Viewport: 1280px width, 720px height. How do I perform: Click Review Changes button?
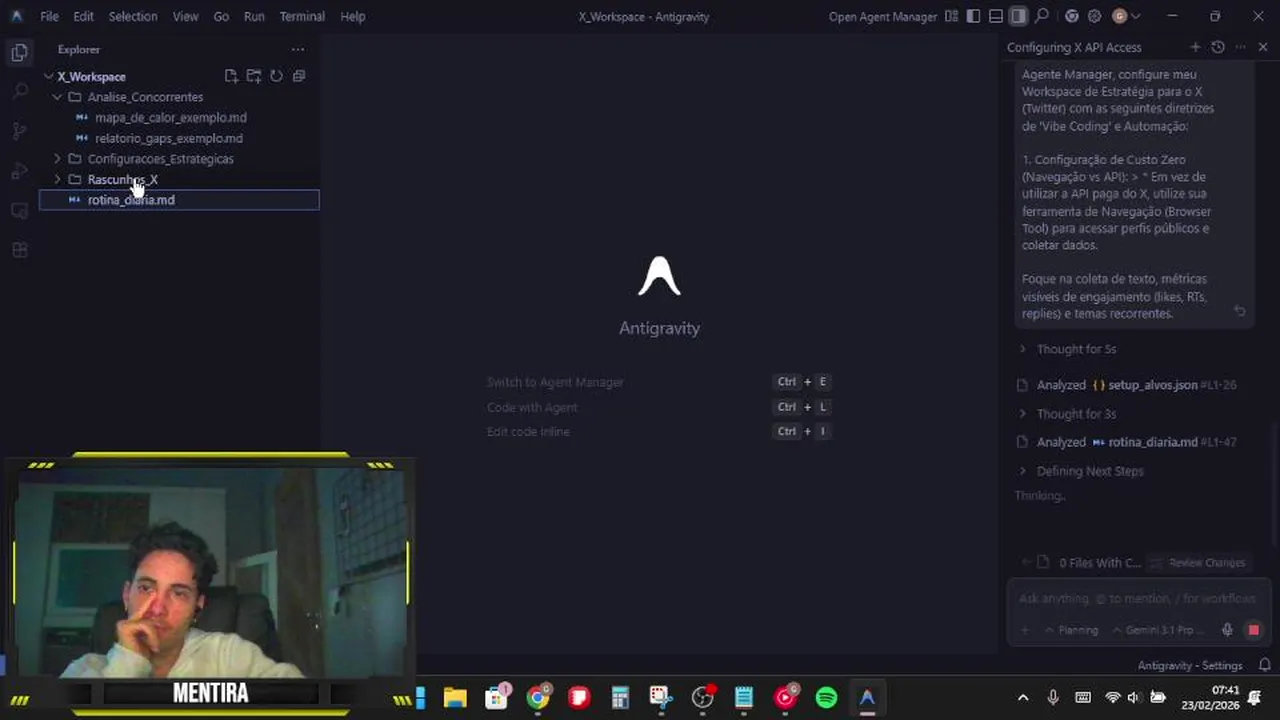1198,563
